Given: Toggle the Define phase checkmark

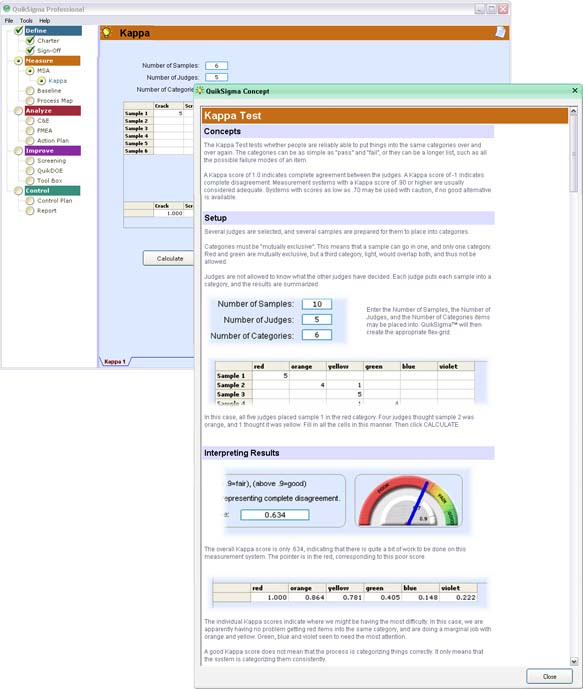Looking at the screenshot, I should (19, 30).
